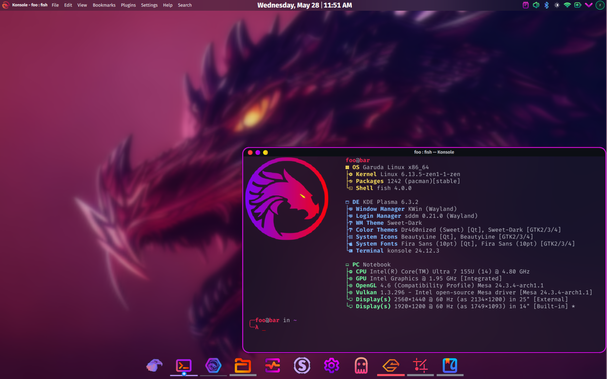Image resolution: width=607 pixels, height=379 pixels.
Task: Click the 'foo : fish — Konsole' window title
Action: [x=434, y=152]
